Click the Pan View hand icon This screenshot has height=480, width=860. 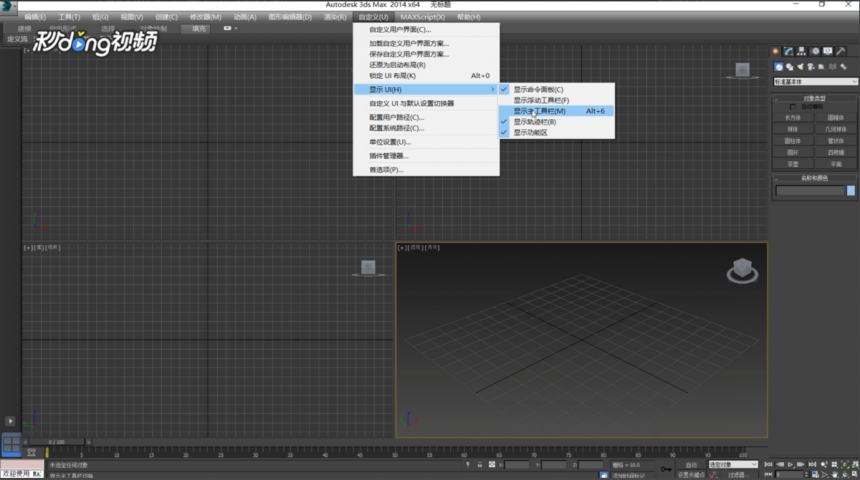click(835, 475)
